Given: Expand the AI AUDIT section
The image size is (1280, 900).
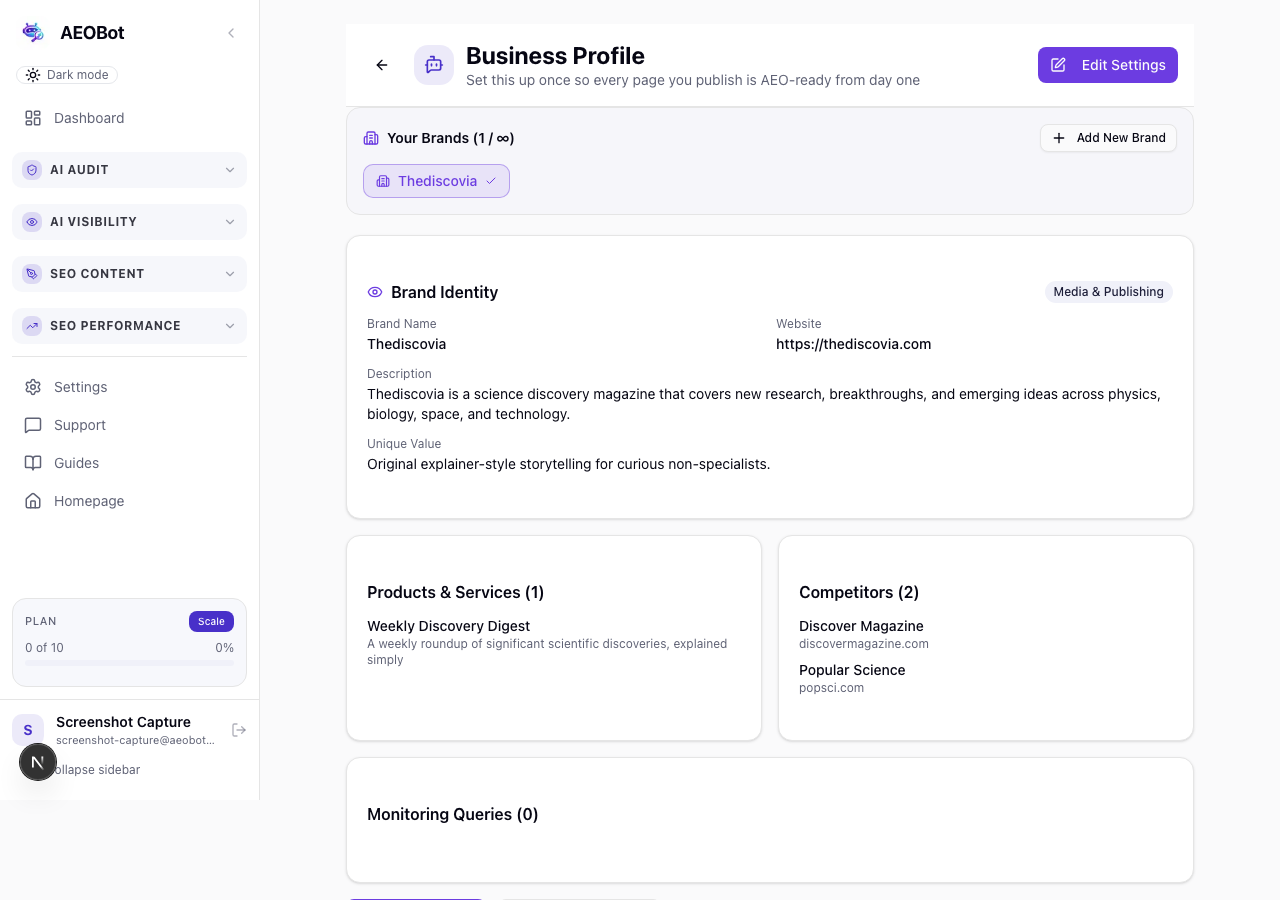Looking at the screenshot, I should pyautogui.click(x=129, y=170).
